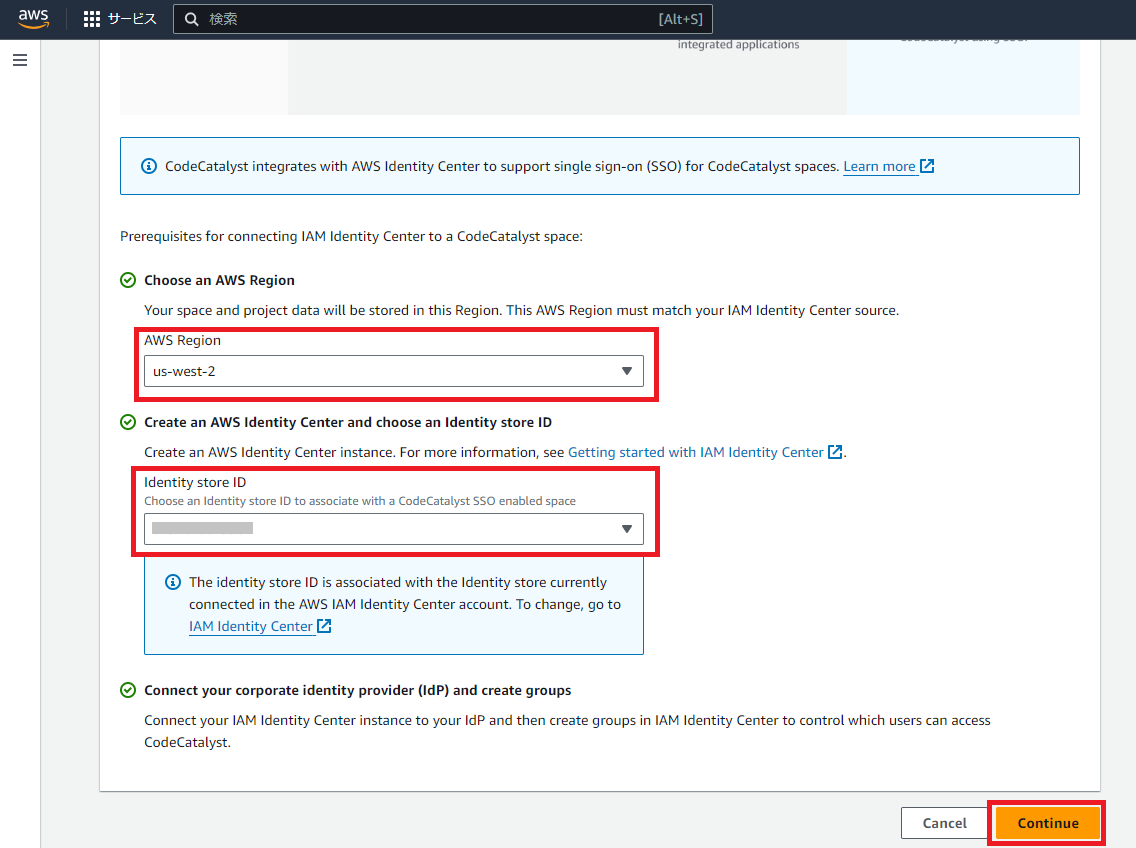Click the AWS Region field label
The width and height of the screenshot is (1136, 848).
[183, 341]
